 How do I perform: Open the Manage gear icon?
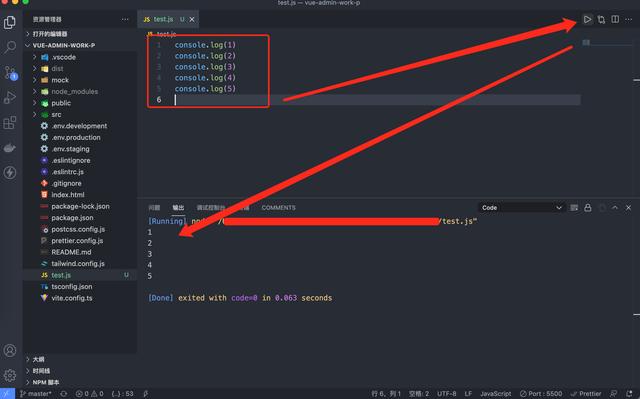tap(10, 375)
